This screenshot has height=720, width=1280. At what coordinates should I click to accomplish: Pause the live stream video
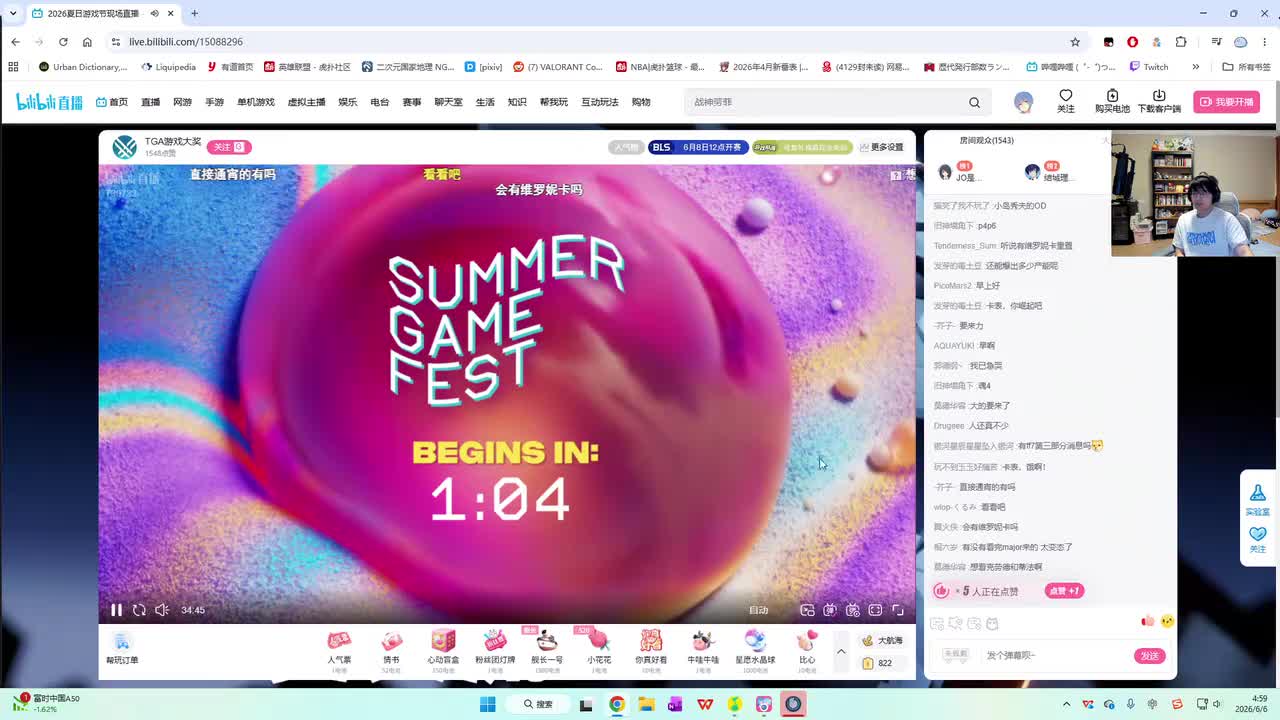click(116, 610)
